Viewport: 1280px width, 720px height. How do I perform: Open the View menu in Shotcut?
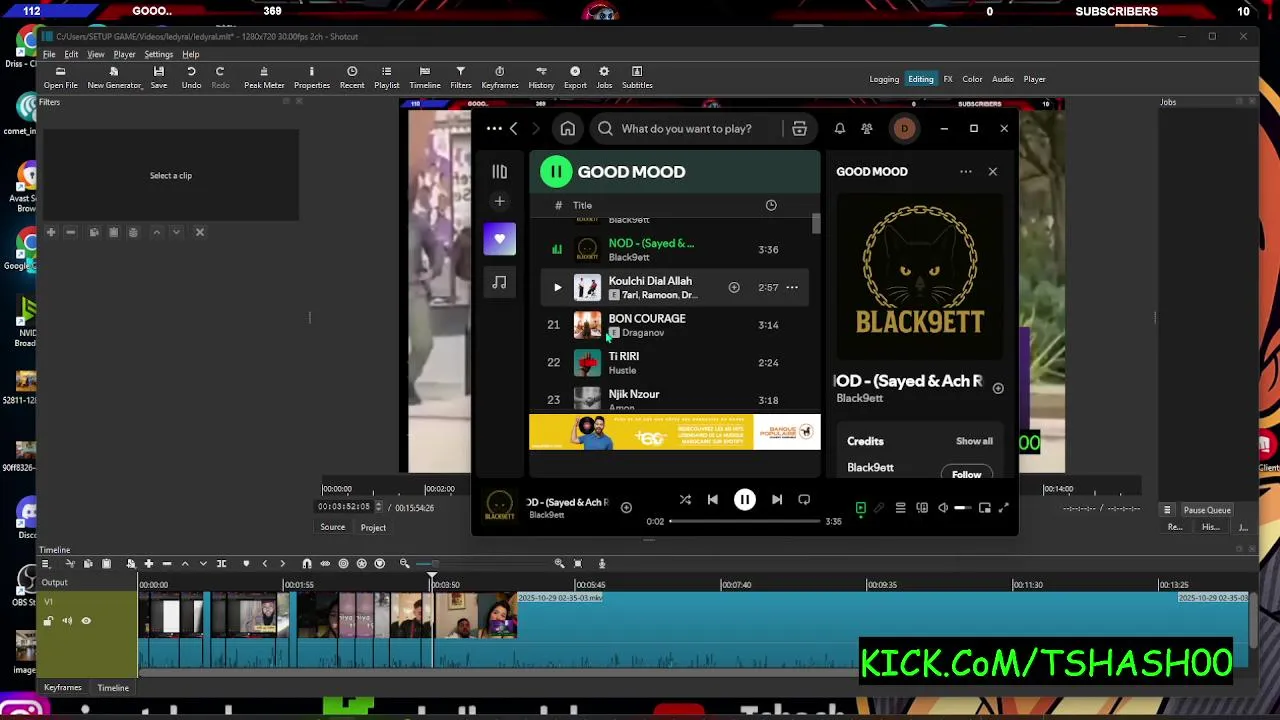click(96, 54)
